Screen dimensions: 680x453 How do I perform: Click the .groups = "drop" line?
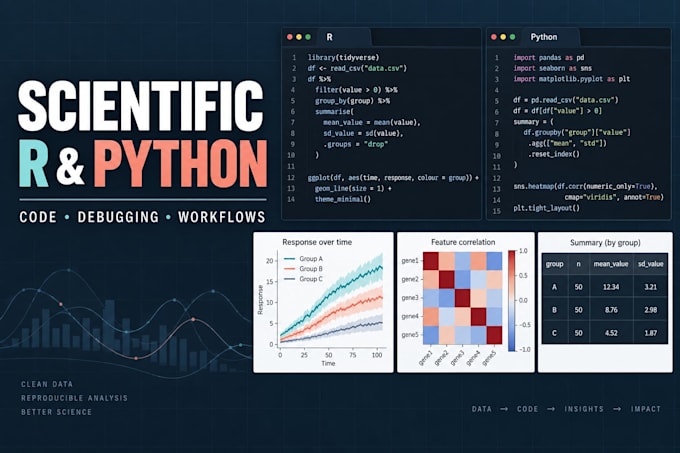(356, 144)
